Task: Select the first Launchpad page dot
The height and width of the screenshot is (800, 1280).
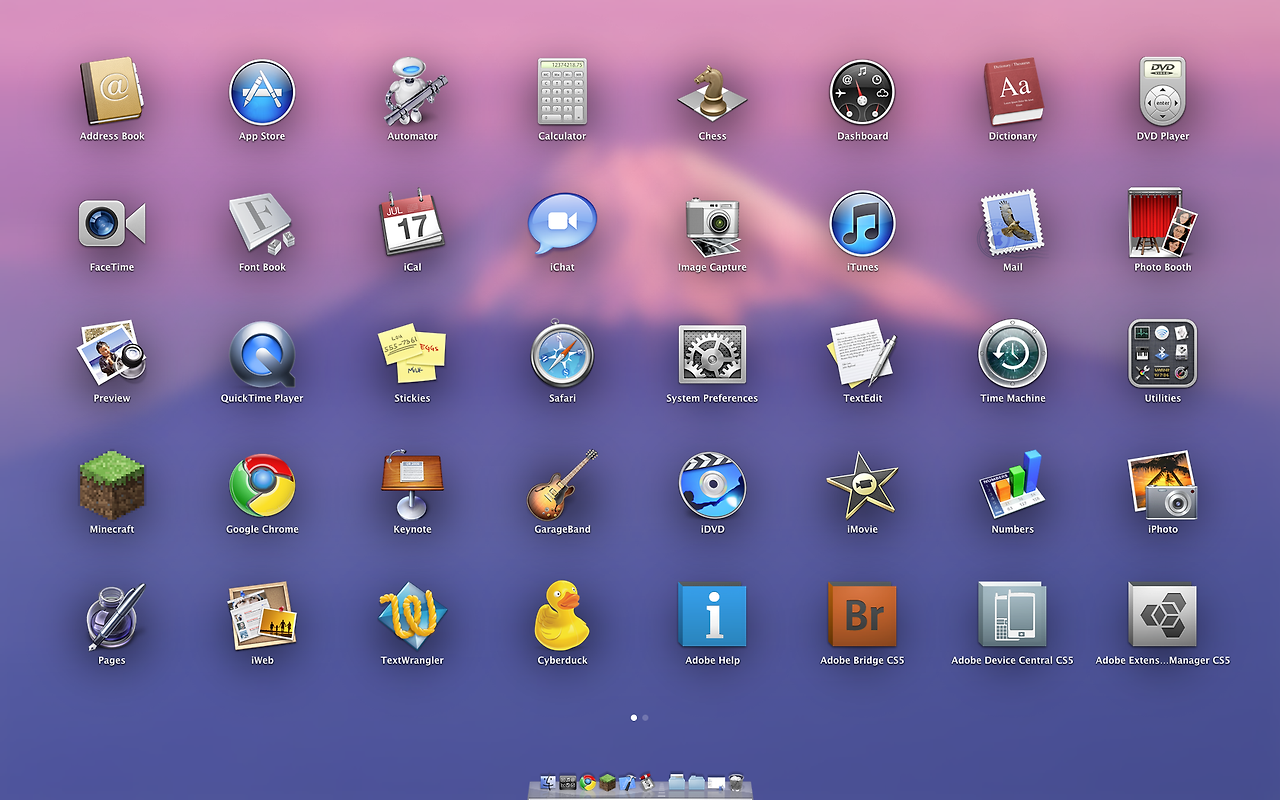Action: tap(634, 717)
